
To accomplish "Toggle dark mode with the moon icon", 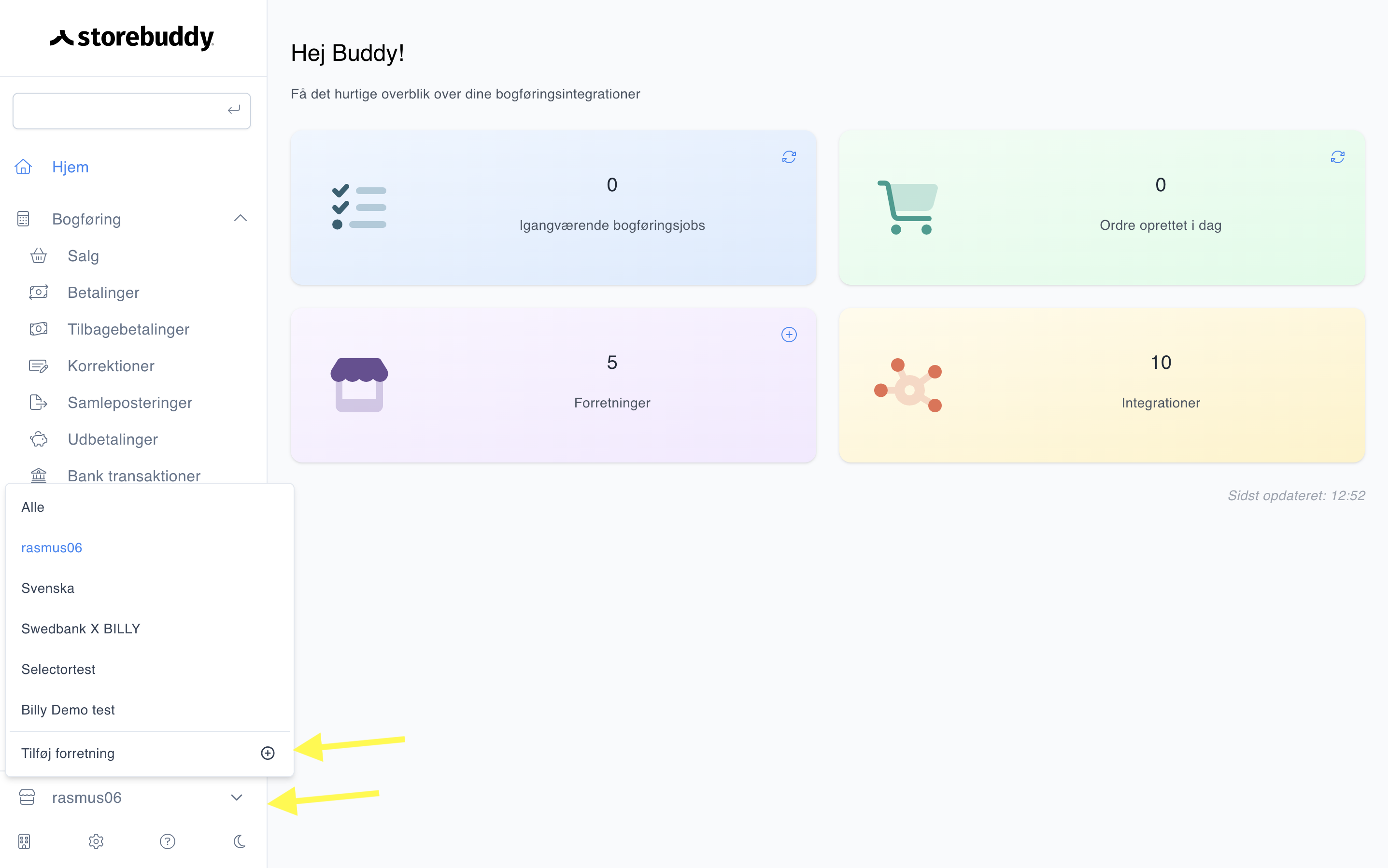I will pyautogui.click(x=240, y=841).
